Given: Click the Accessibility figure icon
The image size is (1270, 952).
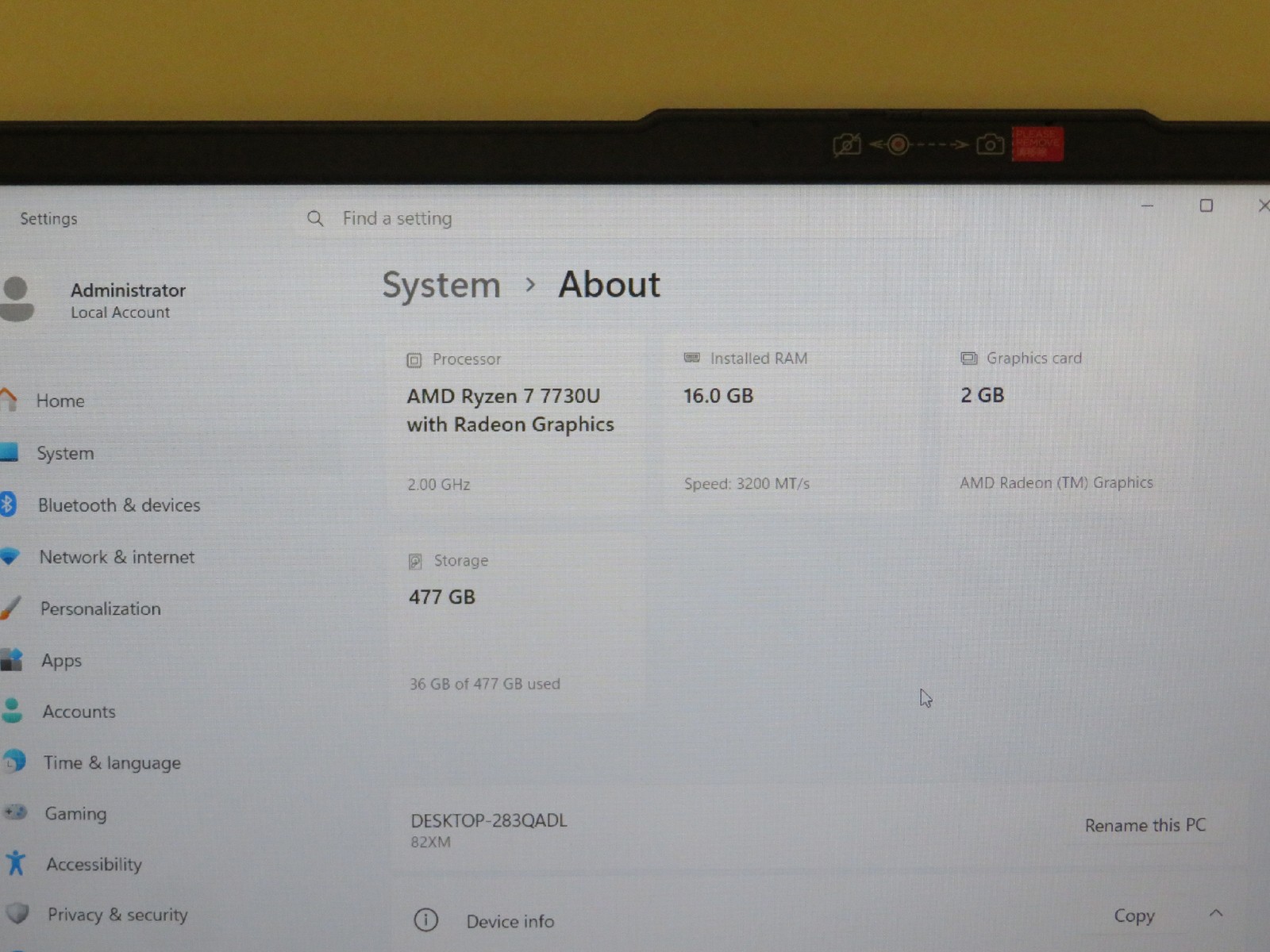Looking at the screenshot, I should tap(16, 863).
